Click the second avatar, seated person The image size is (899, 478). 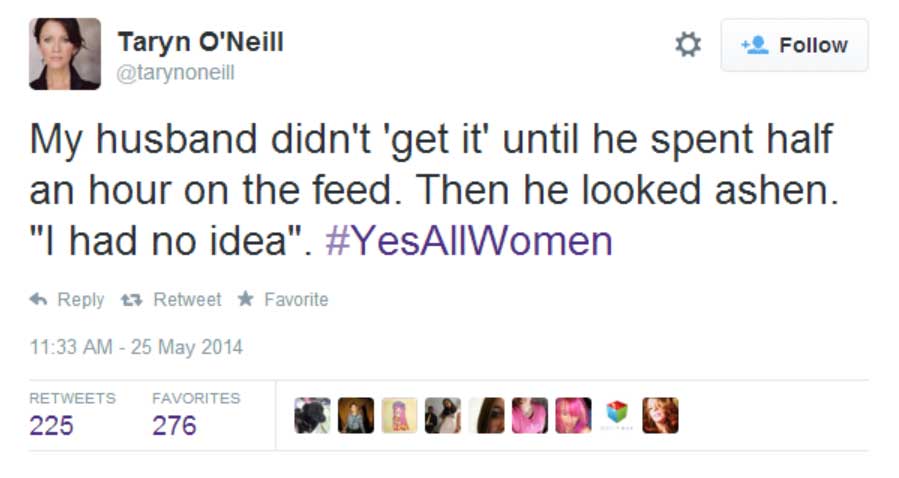(x=356, y=415)
